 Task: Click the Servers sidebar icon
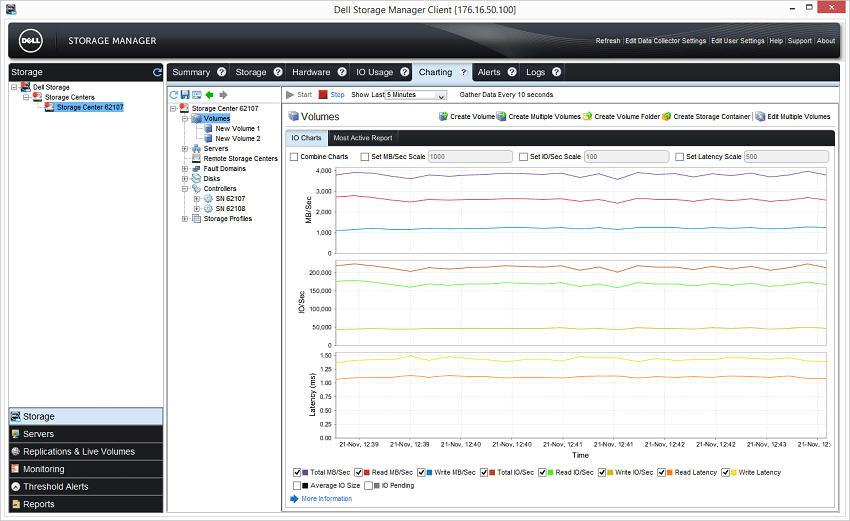coord(16,434)
